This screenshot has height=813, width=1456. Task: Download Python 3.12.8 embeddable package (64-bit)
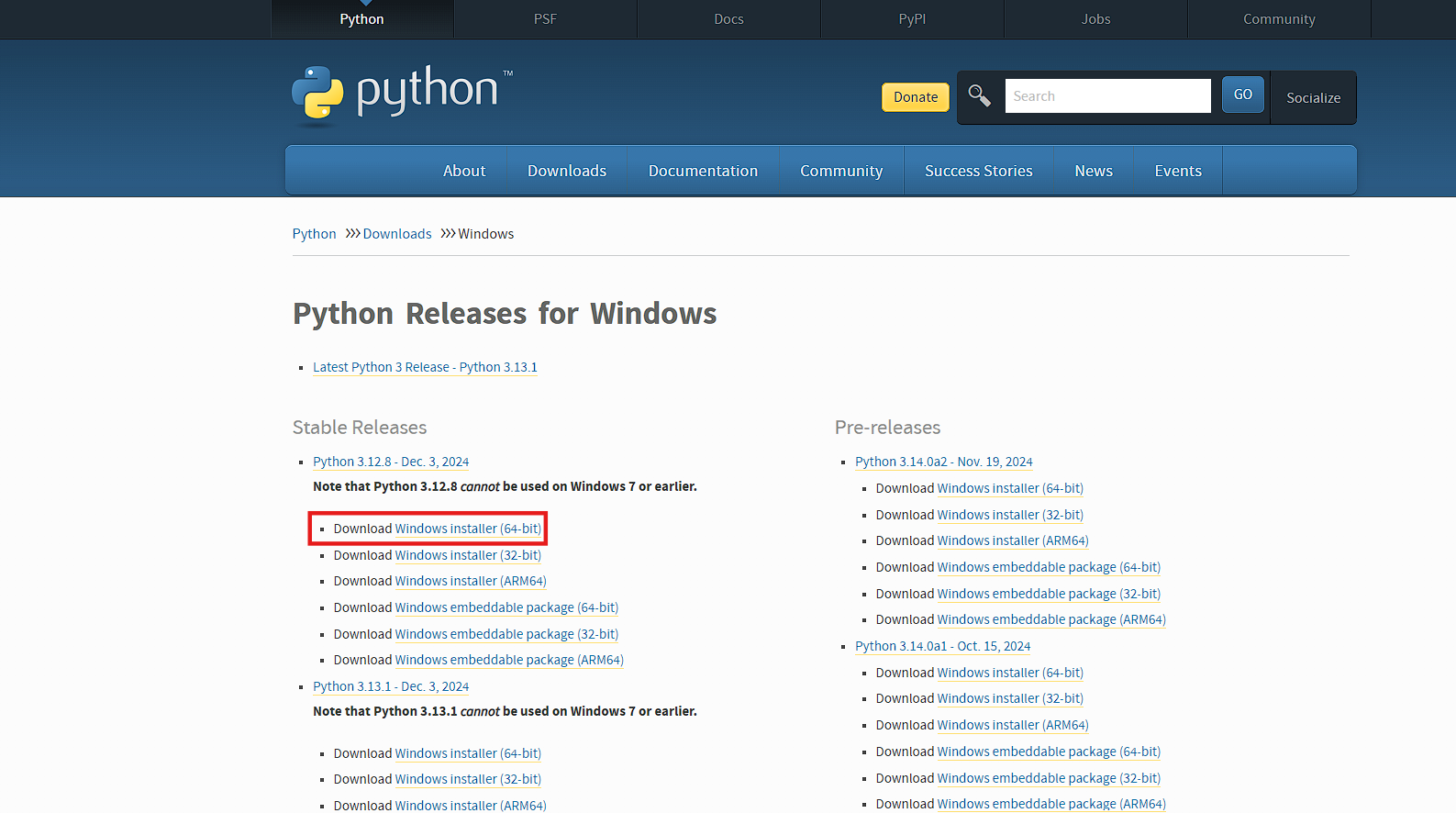coord(506,607)
